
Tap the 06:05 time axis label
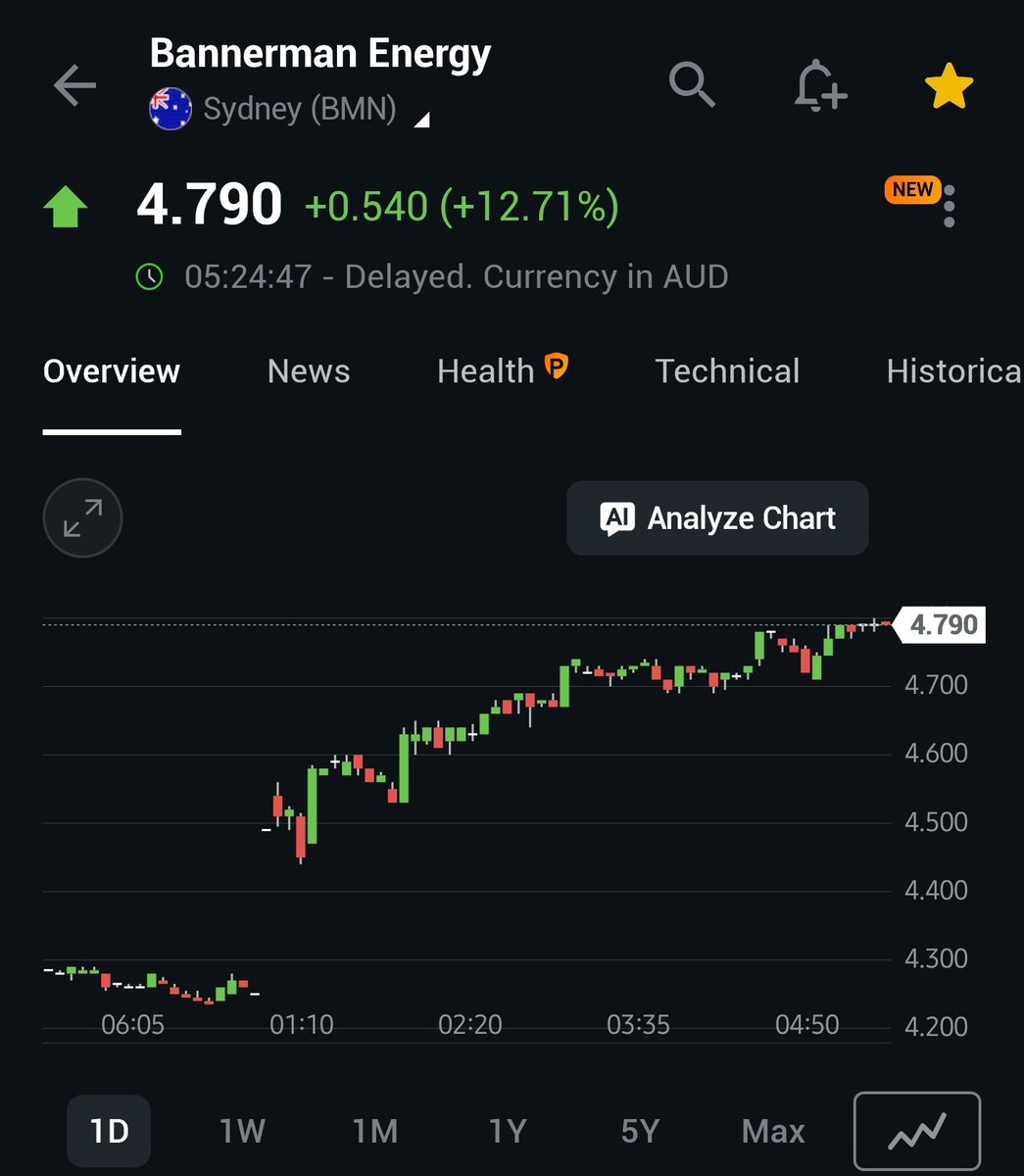133,1025
